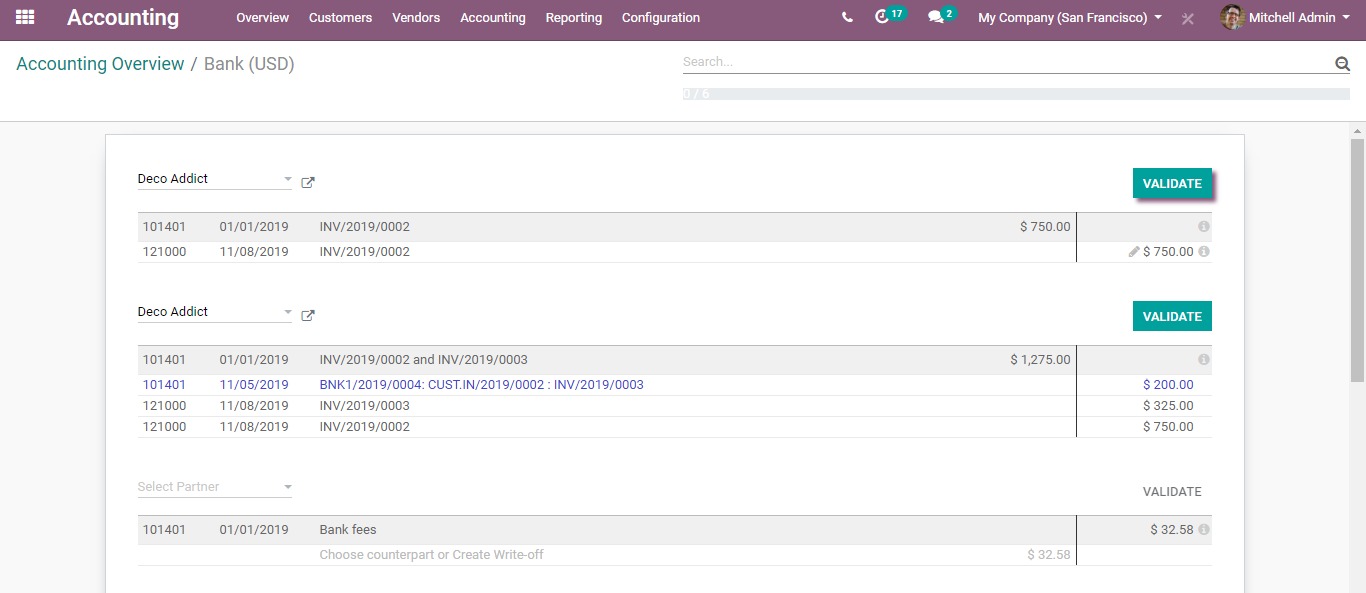Click the Search input field

[1005, 62]
